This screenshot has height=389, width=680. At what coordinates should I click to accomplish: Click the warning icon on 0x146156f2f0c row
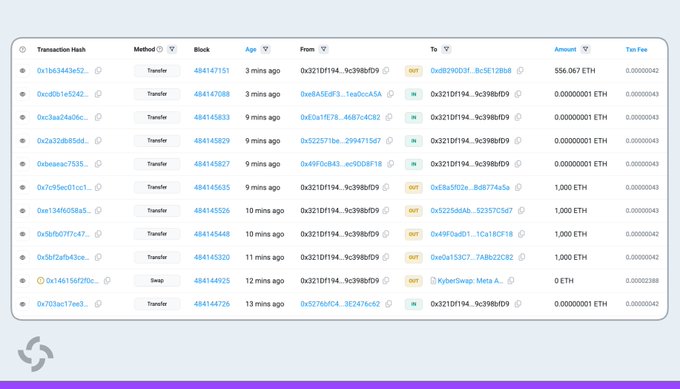click(40, 281)
